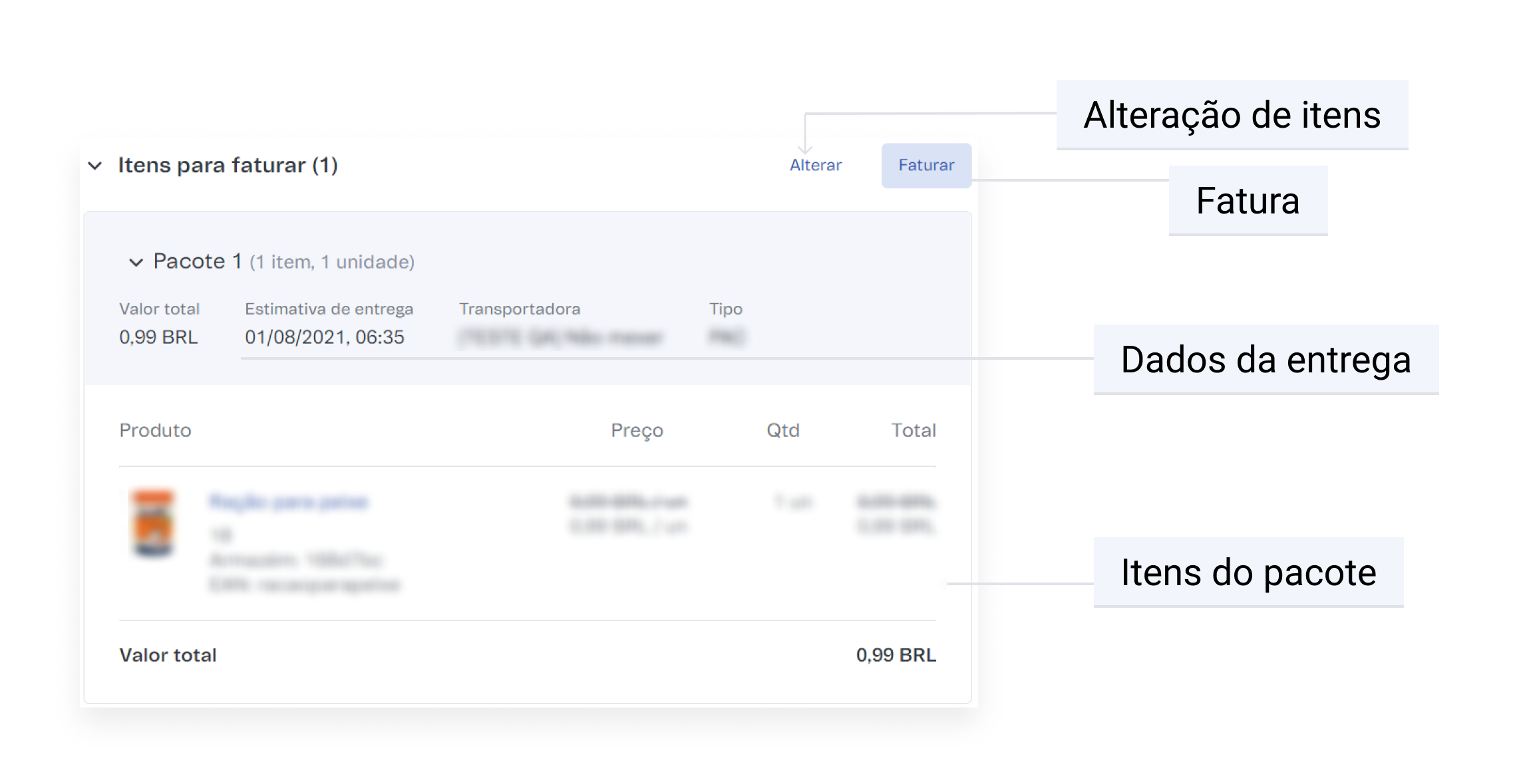
Task: Select the Total column header
Action: (913, 430)
